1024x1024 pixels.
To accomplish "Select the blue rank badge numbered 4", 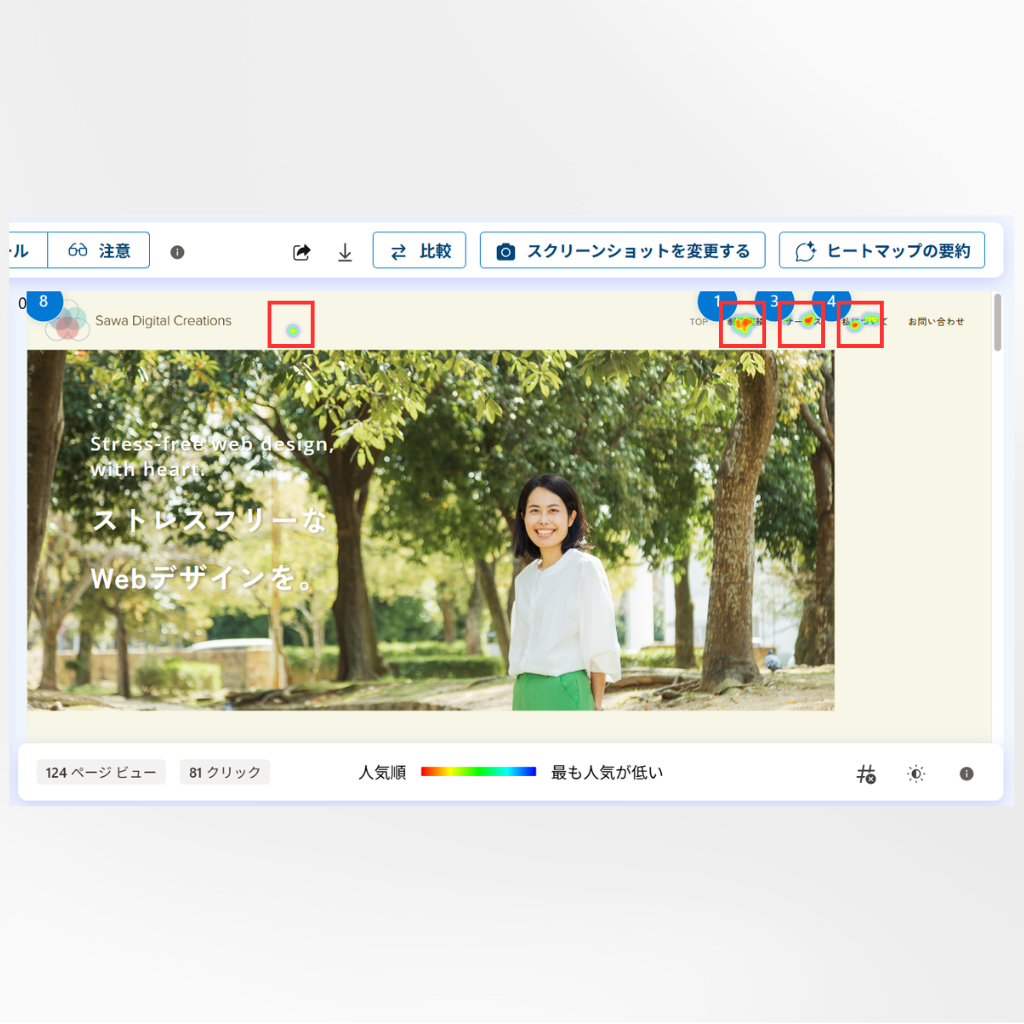I will [x=831, y=301].
